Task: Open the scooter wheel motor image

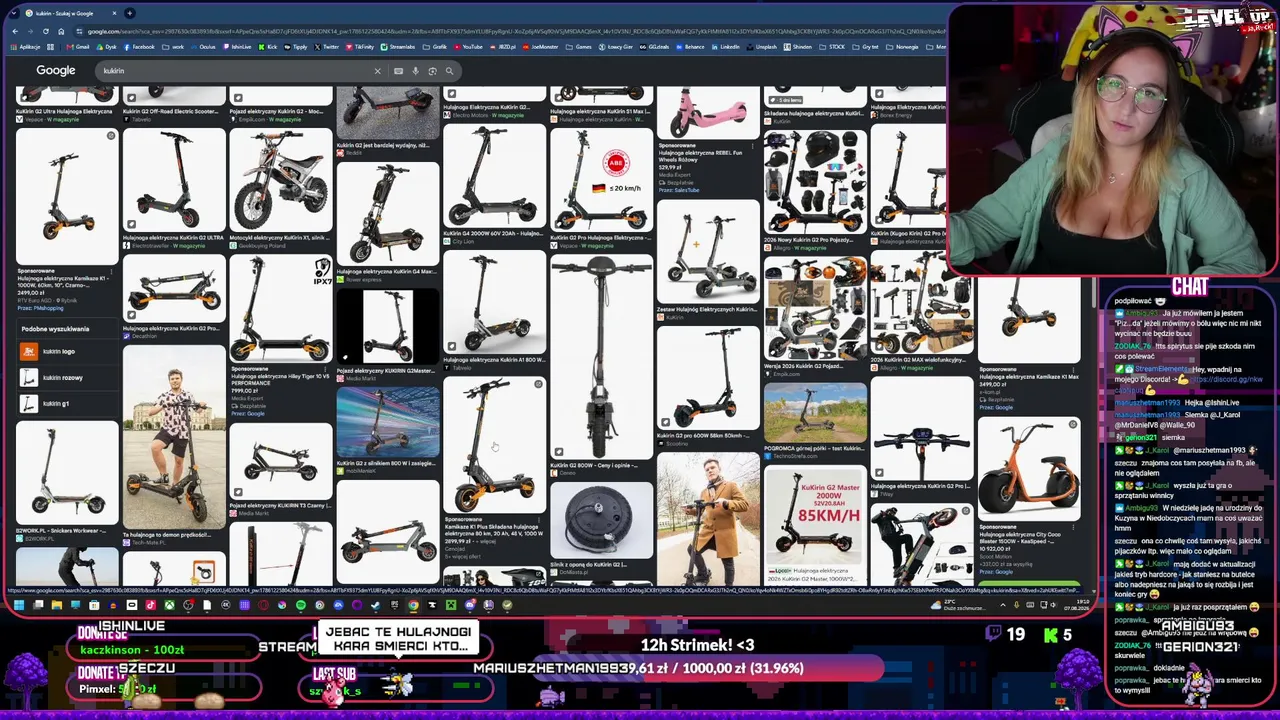Action: (601, 521)
